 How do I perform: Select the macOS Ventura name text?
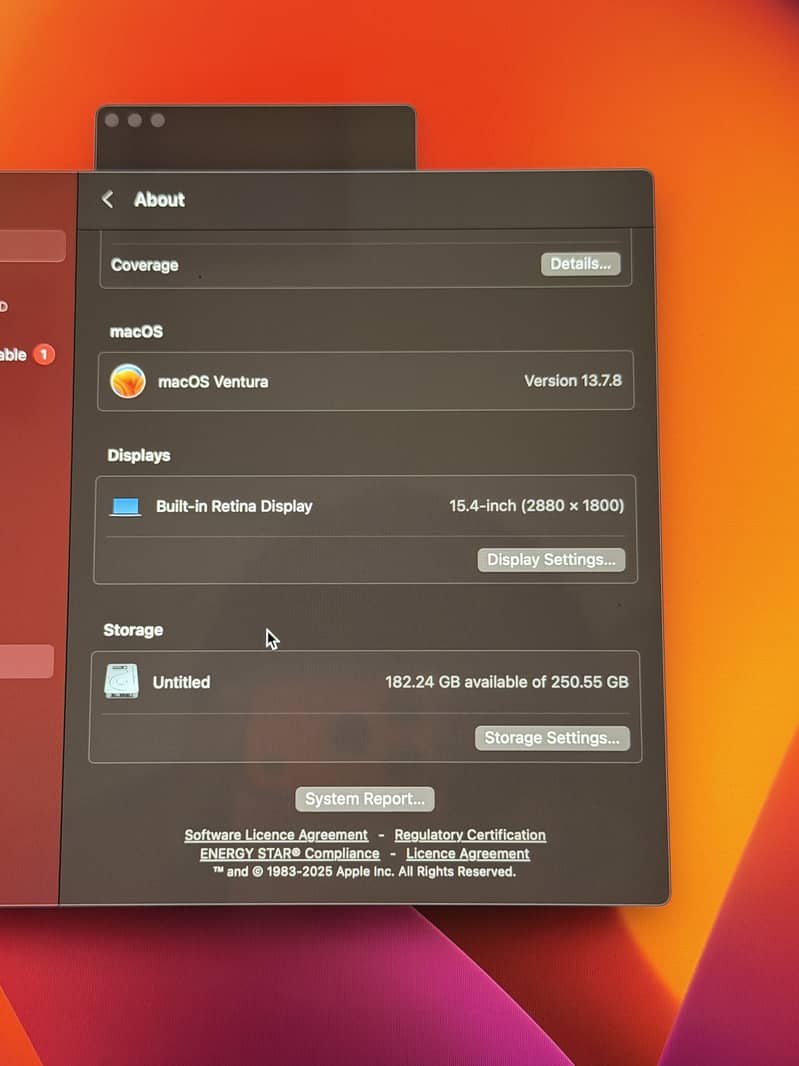click(x=213, y=381)
